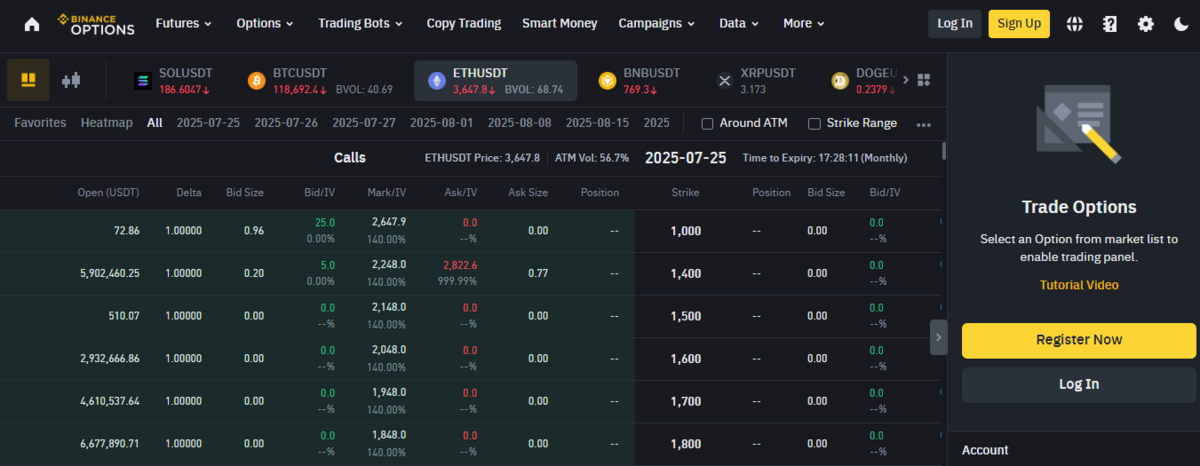
Task: Click the Open (USDT) column header
Action: tap(108, 192)
